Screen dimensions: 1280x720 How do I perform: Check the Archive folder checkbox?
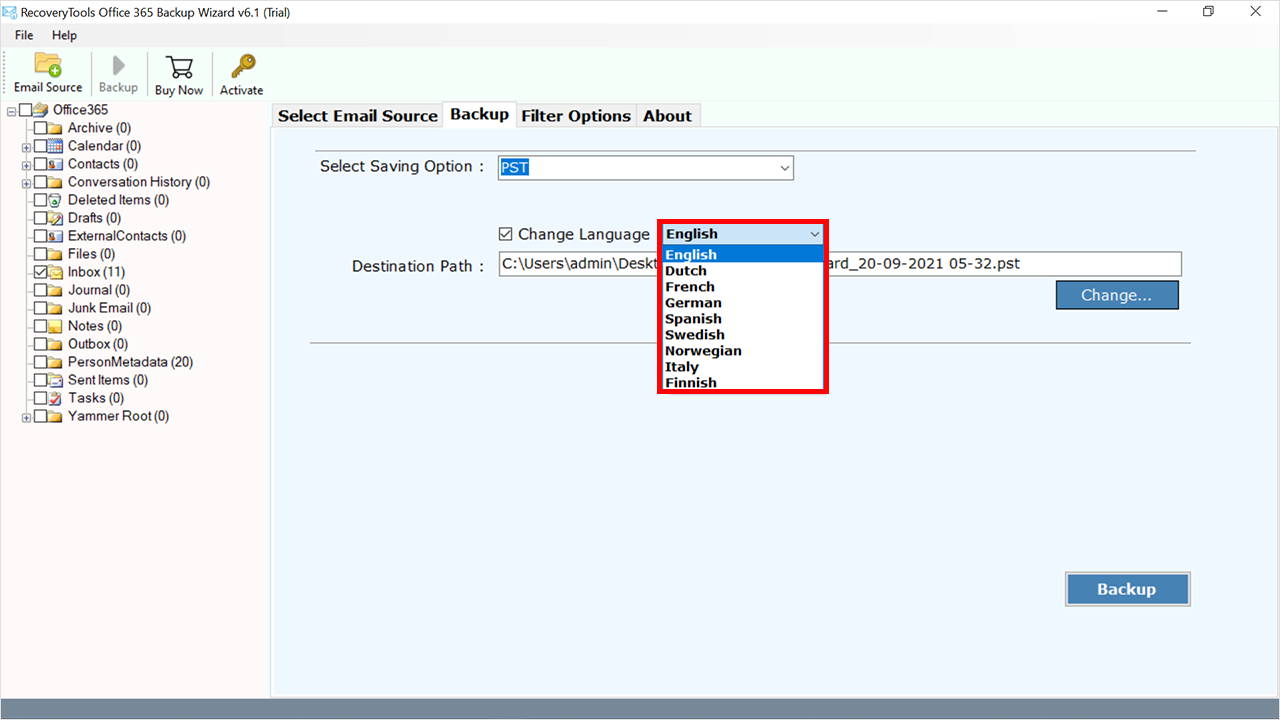pos(41,128)
